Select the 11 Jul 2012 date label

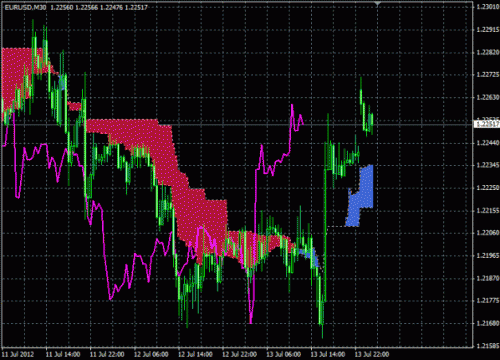click(x=18, y=354)
